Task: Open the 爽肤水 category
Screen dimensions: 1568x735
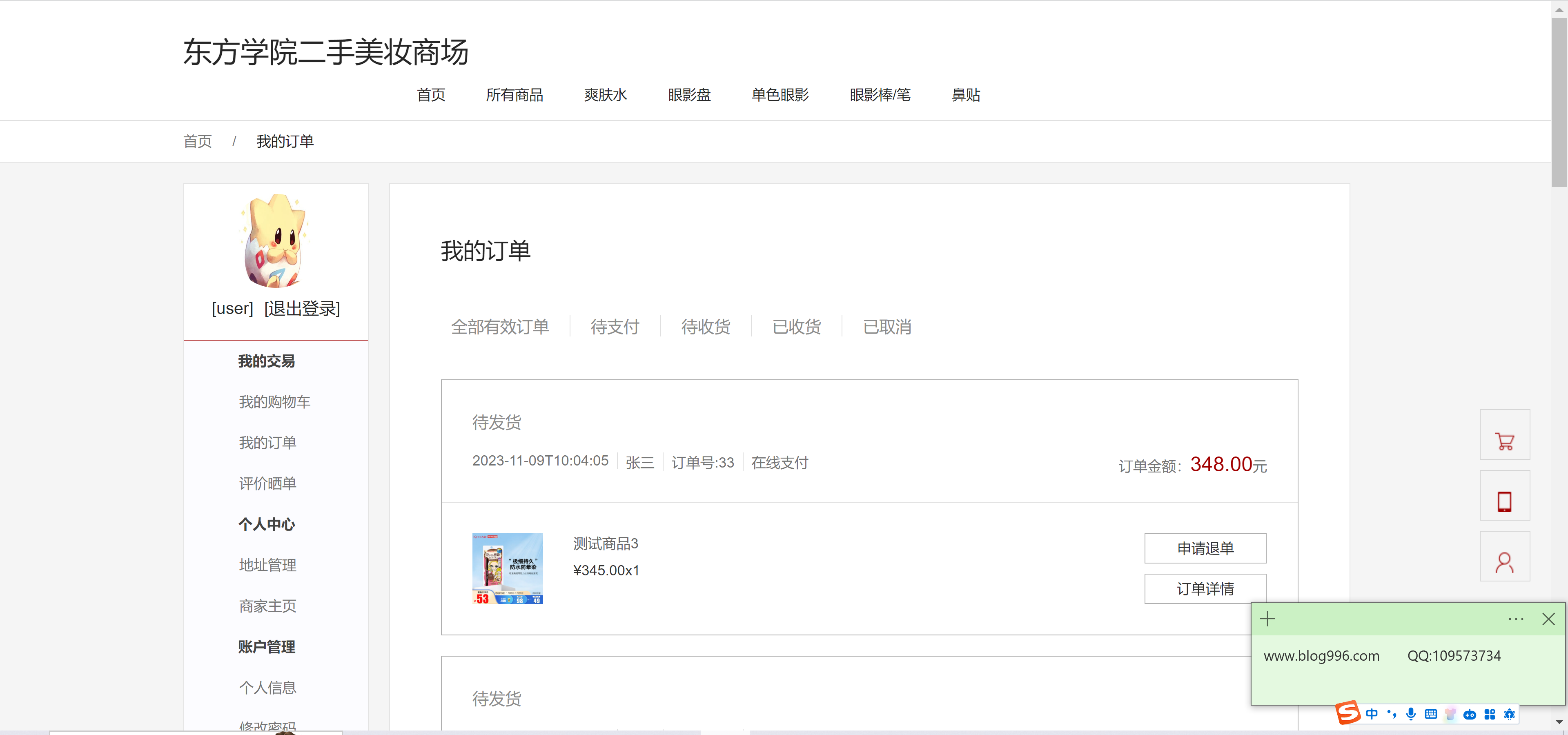Action: (605, 95)
